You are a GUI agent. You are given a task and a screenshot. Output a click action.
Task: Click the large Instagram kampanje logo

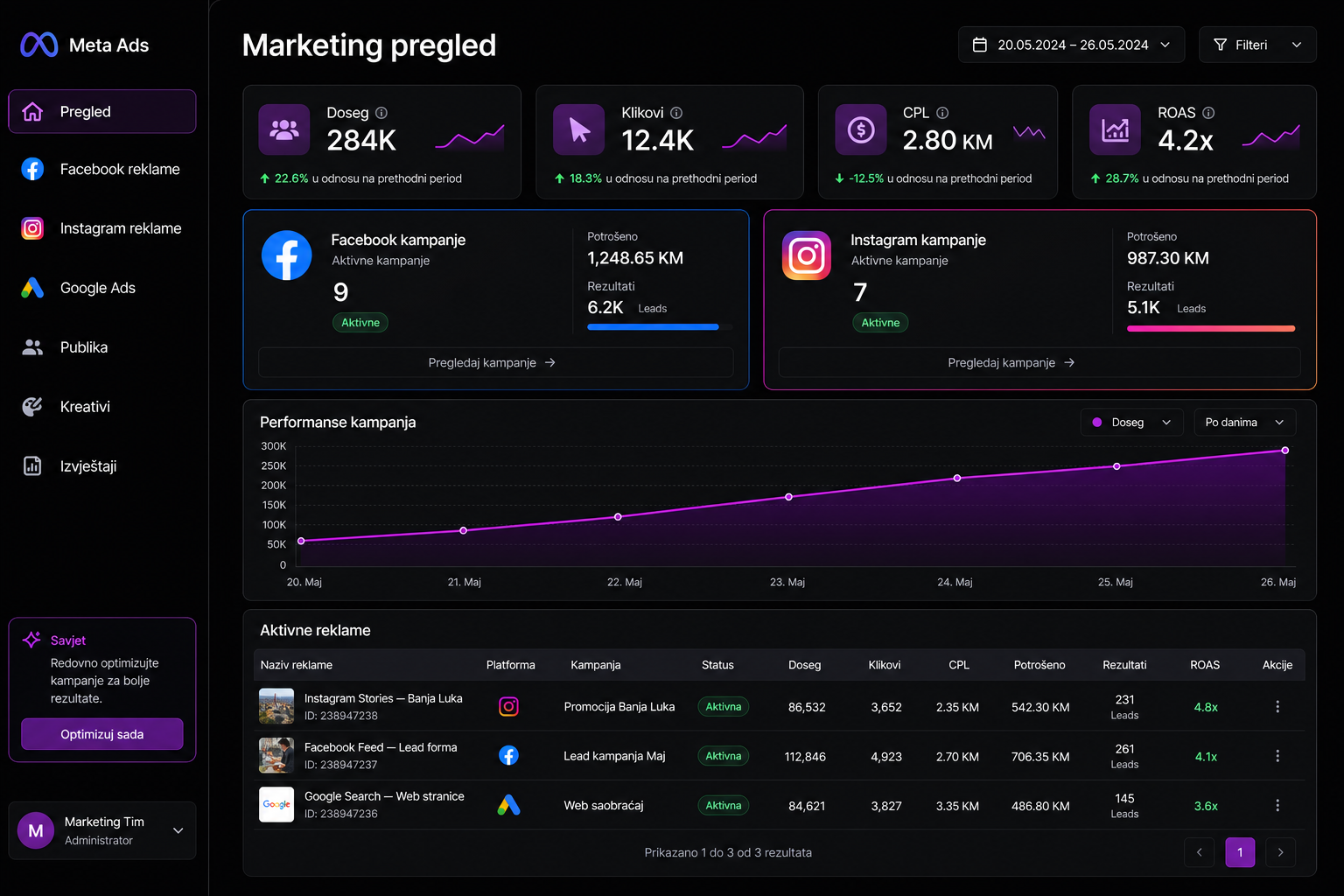click(807, 255)
